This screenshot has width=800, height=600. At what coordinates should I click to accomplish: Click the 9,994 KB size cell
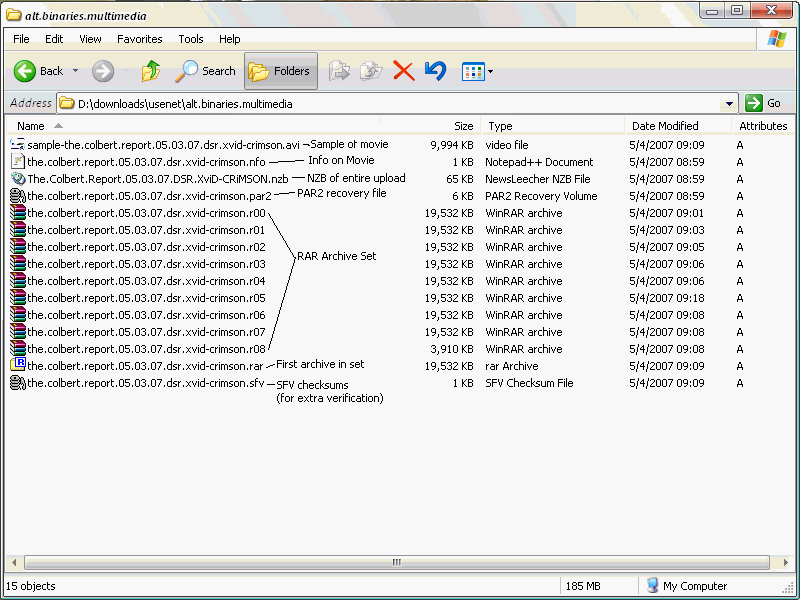pos(452,145)
